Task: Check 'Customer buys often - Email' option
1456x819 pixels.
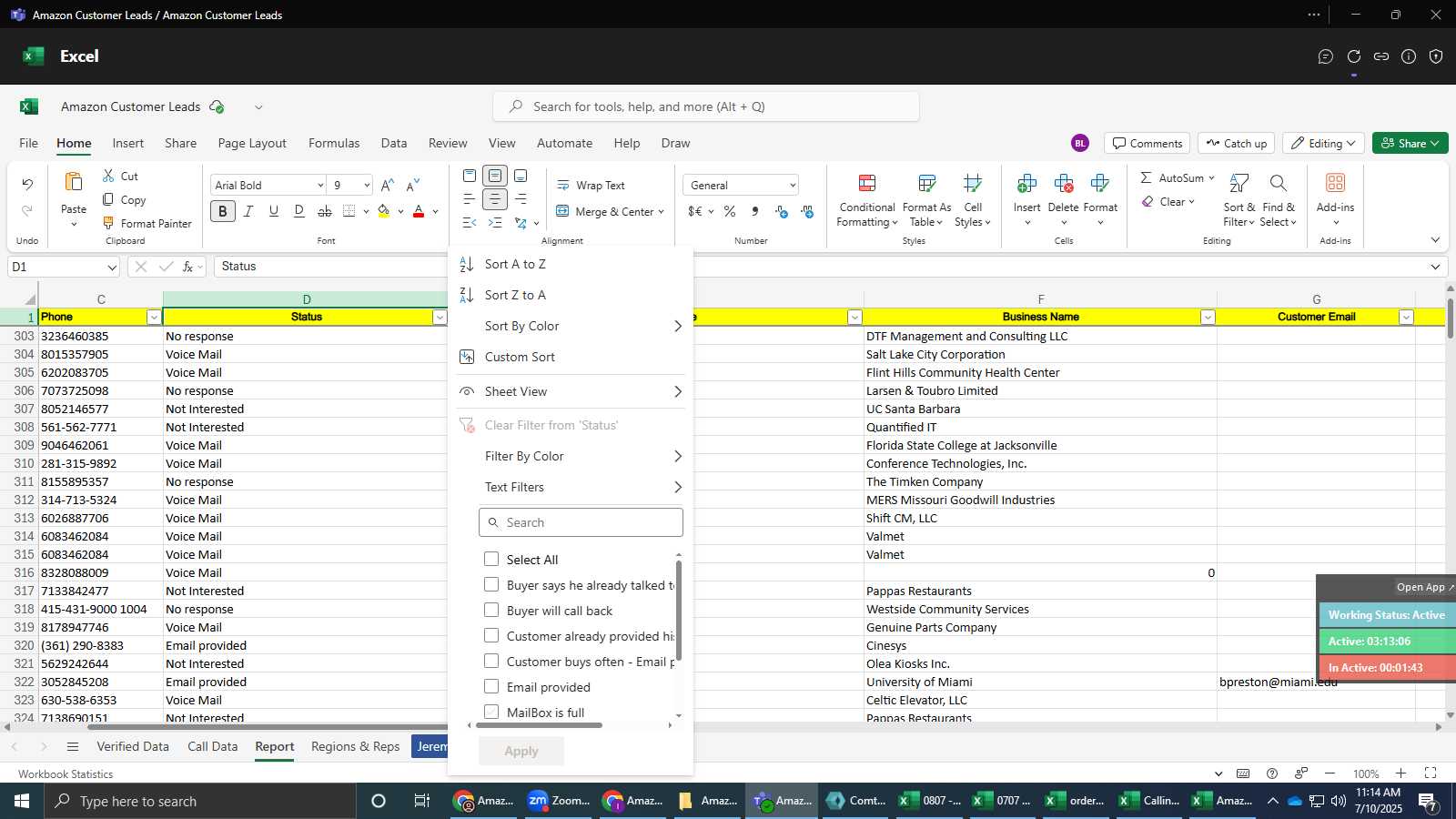Action: (x=491, y=661)
